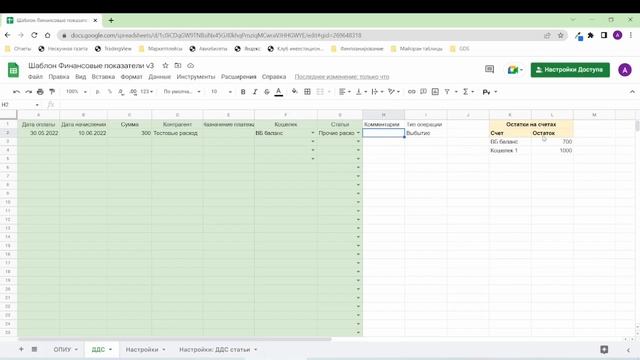Open the last edit history link

(342, 77)
